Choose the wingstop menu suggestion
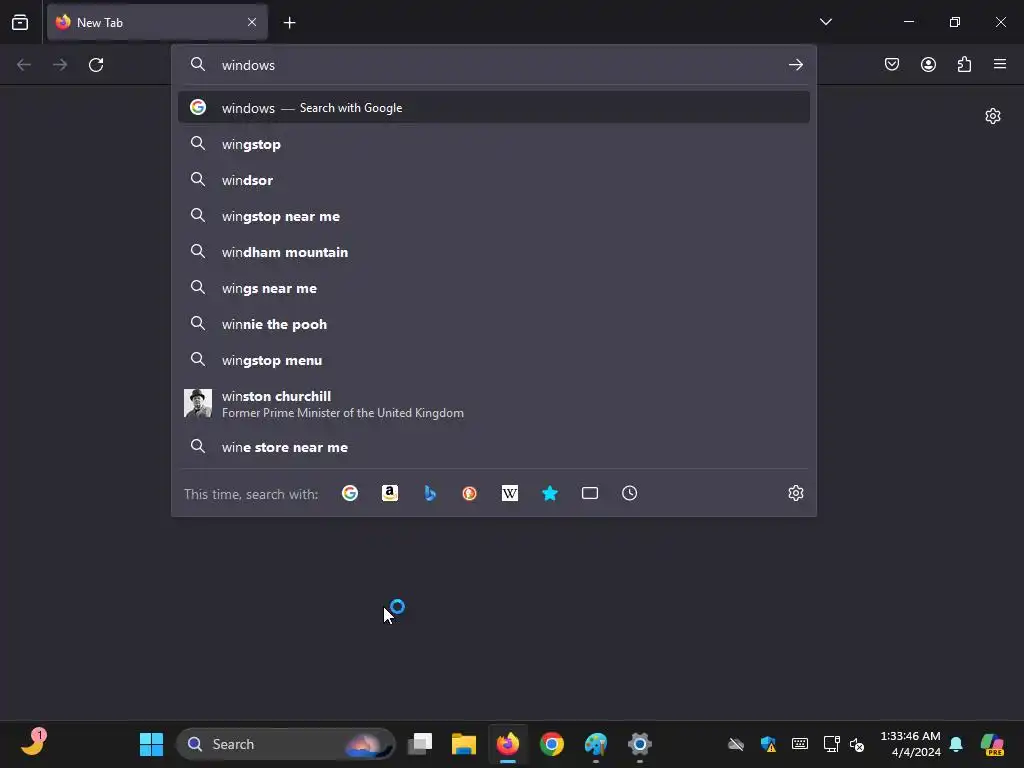 point(494,360)
